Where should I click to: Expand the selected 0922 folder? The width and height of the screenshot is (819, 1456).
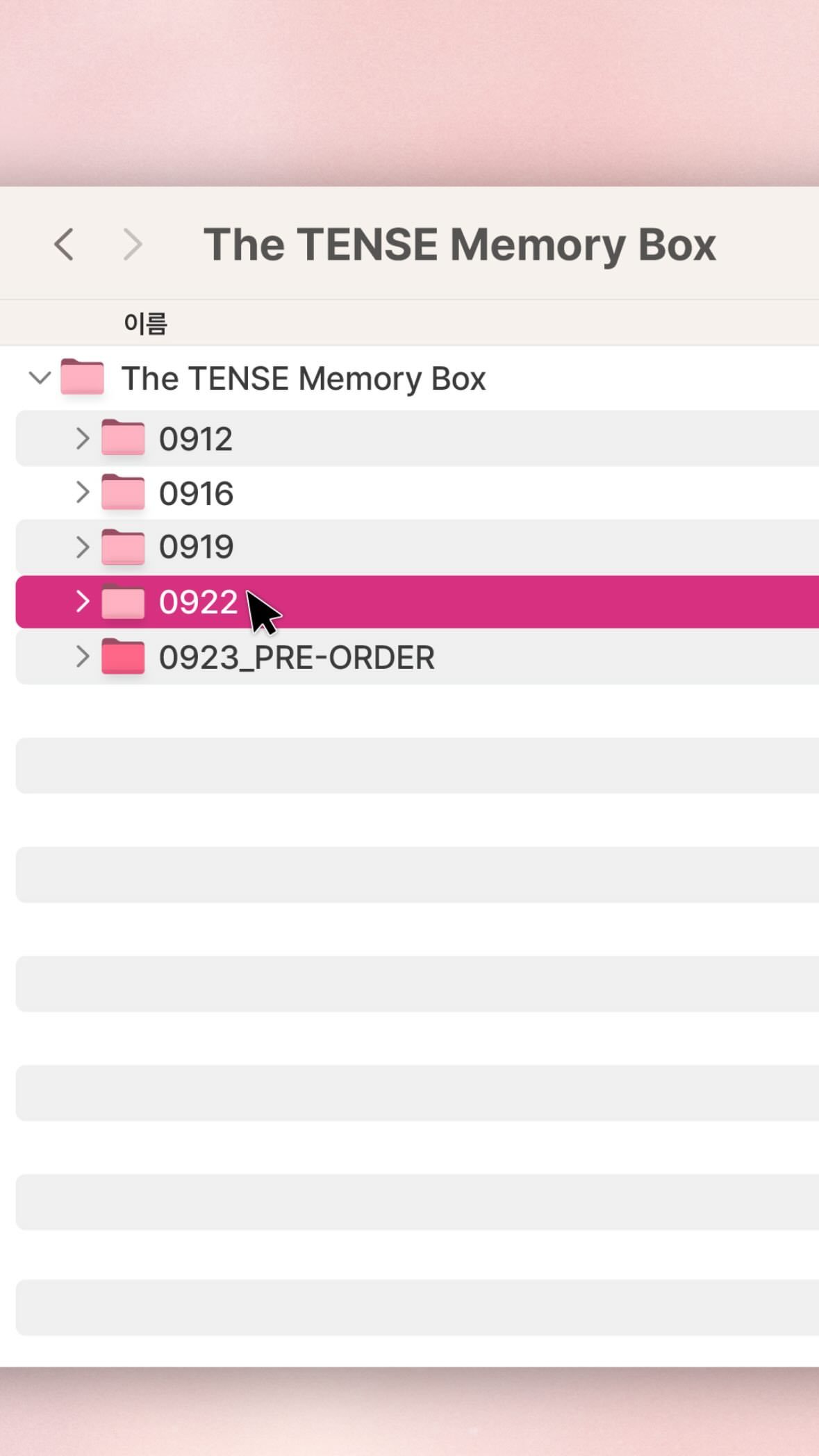click(x=82, y=602)
